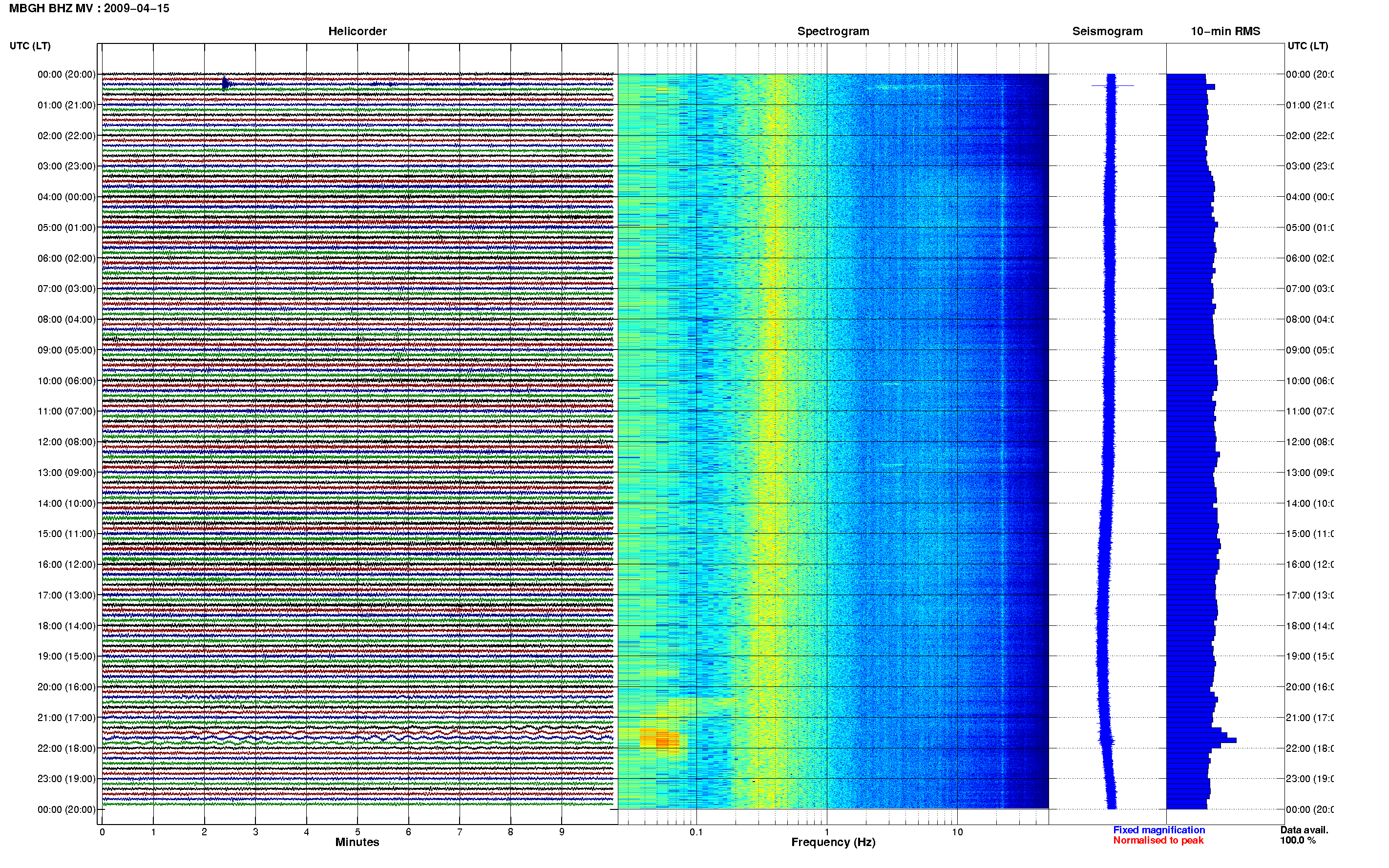Click the left 06:00 (02:00) time label
This screenshot has width=1389, height=868.
(x=66, y=258)
